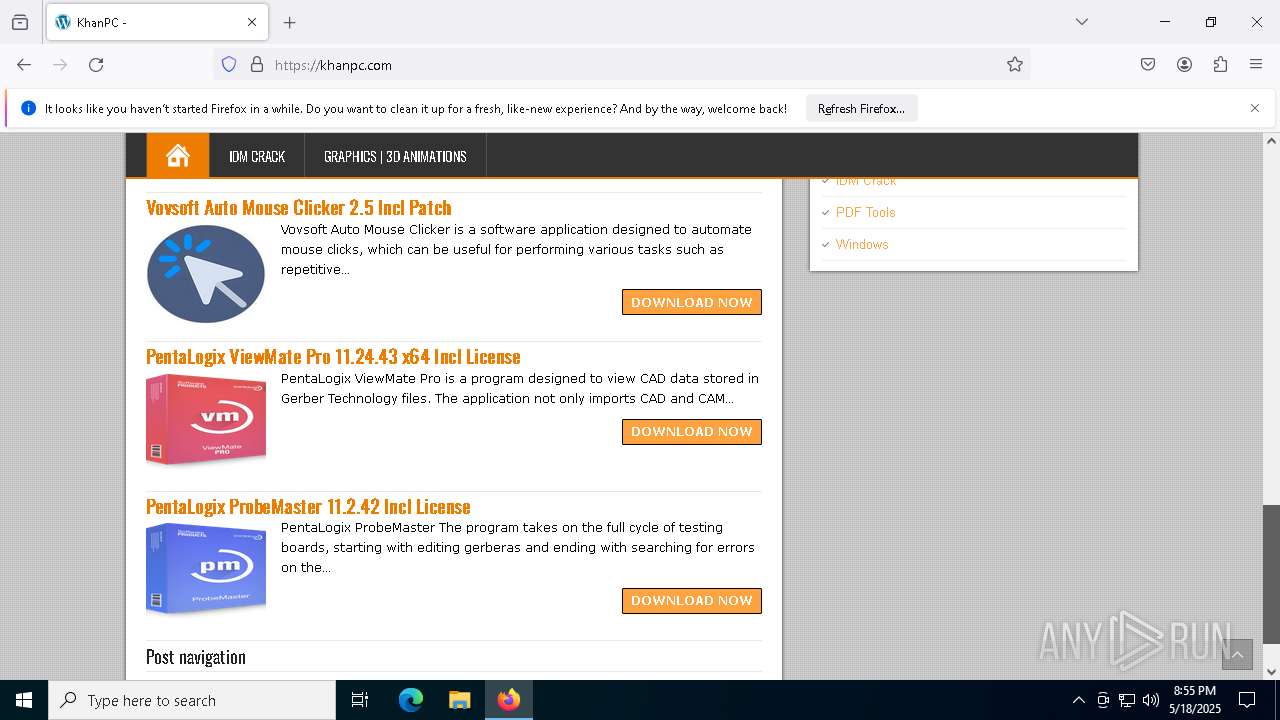Open IDM CRACK menu item

[x=257, y=156]
